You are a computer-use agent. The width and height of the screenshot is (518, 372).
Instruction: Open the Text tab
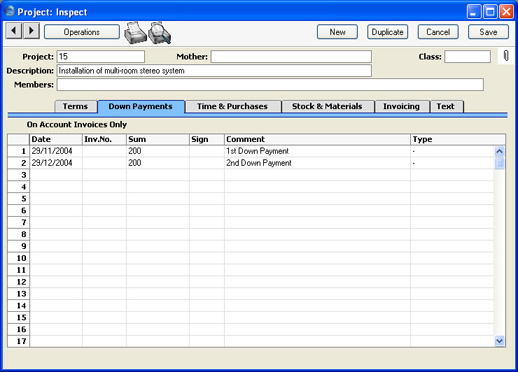coord(446,106)
